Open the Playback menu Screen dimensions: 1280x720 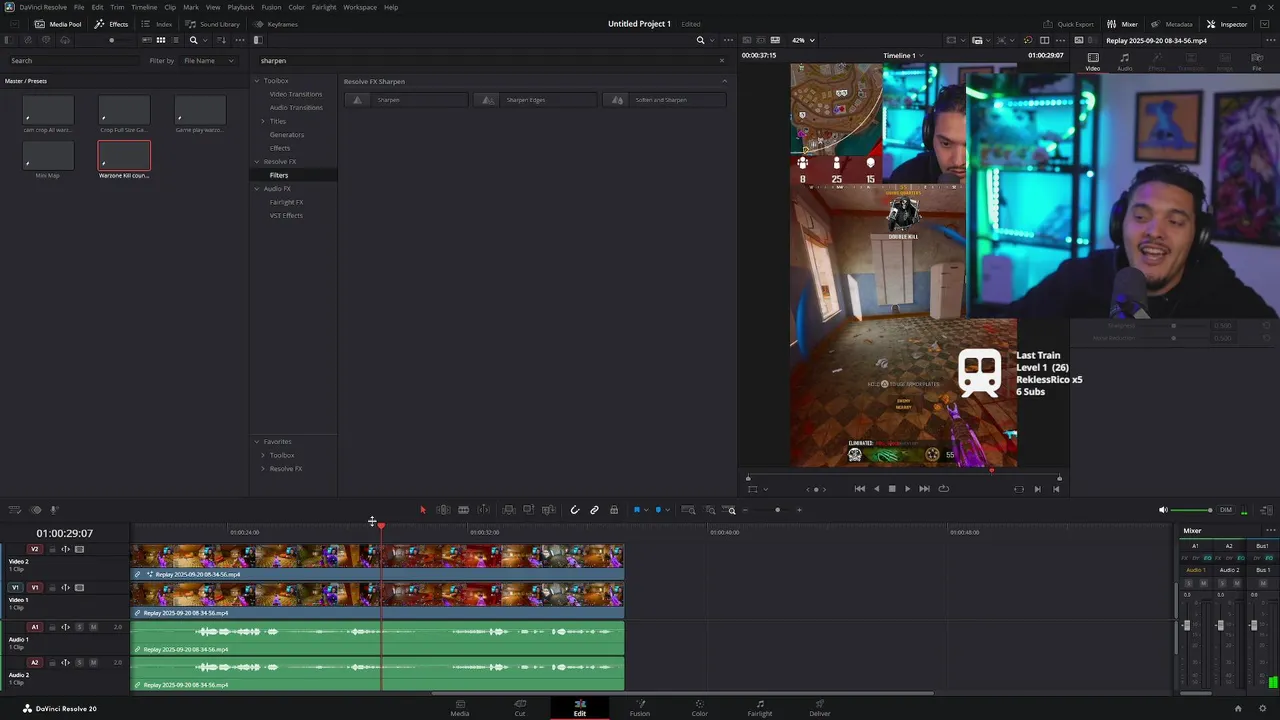pyautogui.click(x=241, y=7)
